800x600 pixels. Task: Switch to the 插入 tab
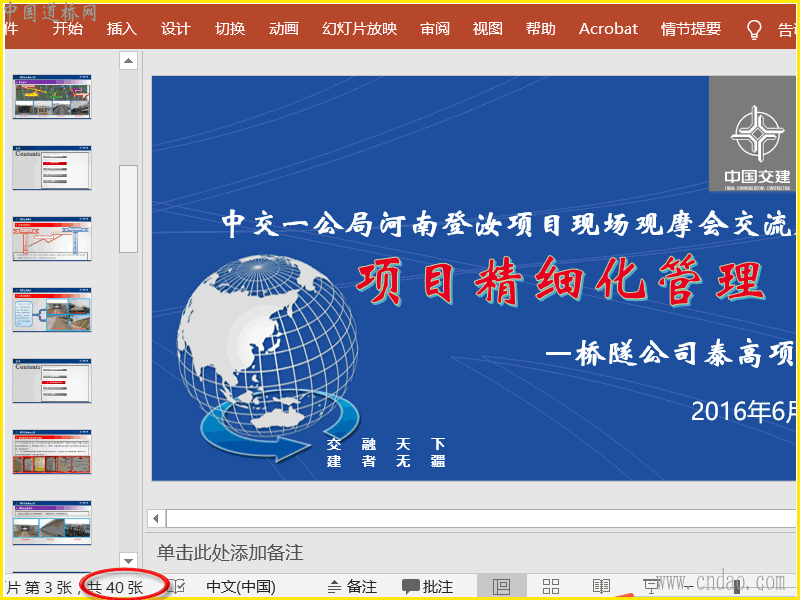pyautogui.click(x=121, y=29)
